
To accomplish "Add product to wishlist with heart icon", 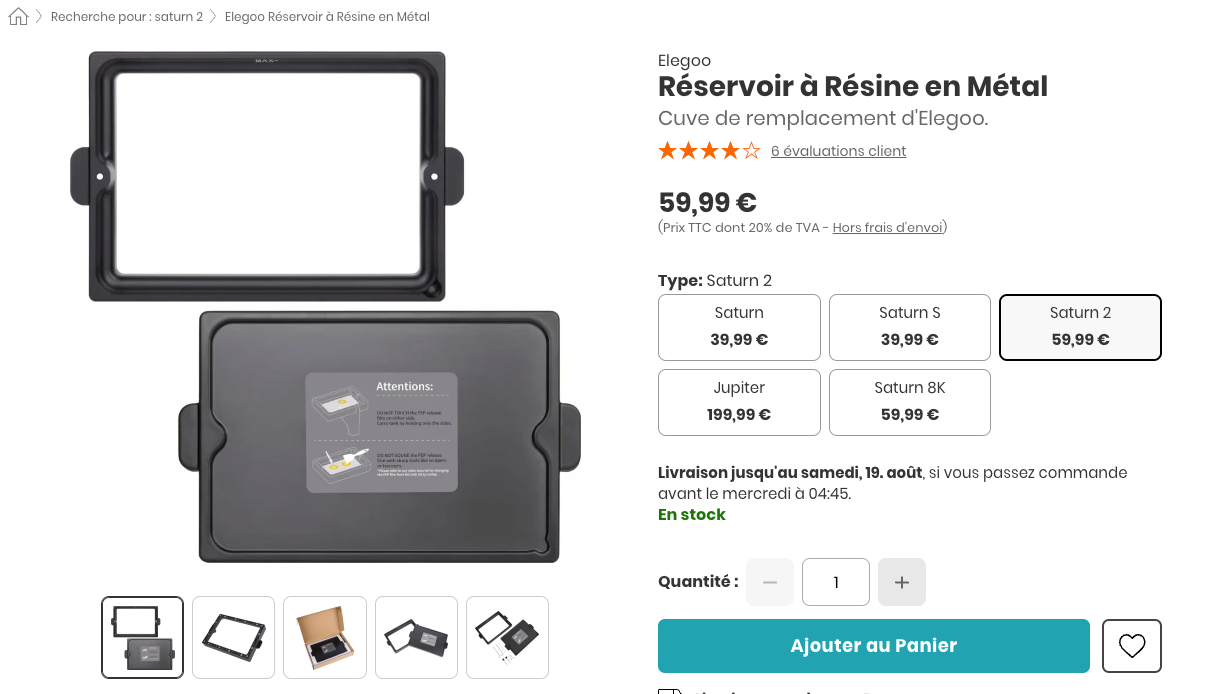I will click(x=1132, y=646).
